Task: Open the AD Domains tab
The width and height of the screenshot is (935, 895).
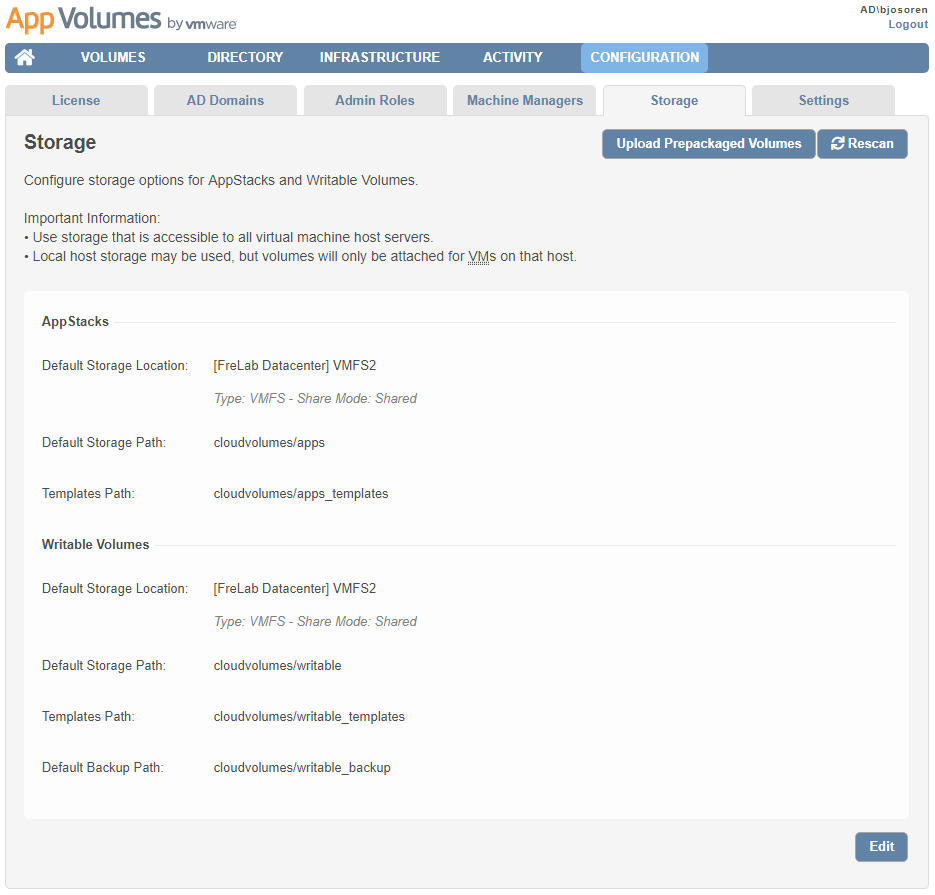Action: pyautogui.click(x=225, y=100)
